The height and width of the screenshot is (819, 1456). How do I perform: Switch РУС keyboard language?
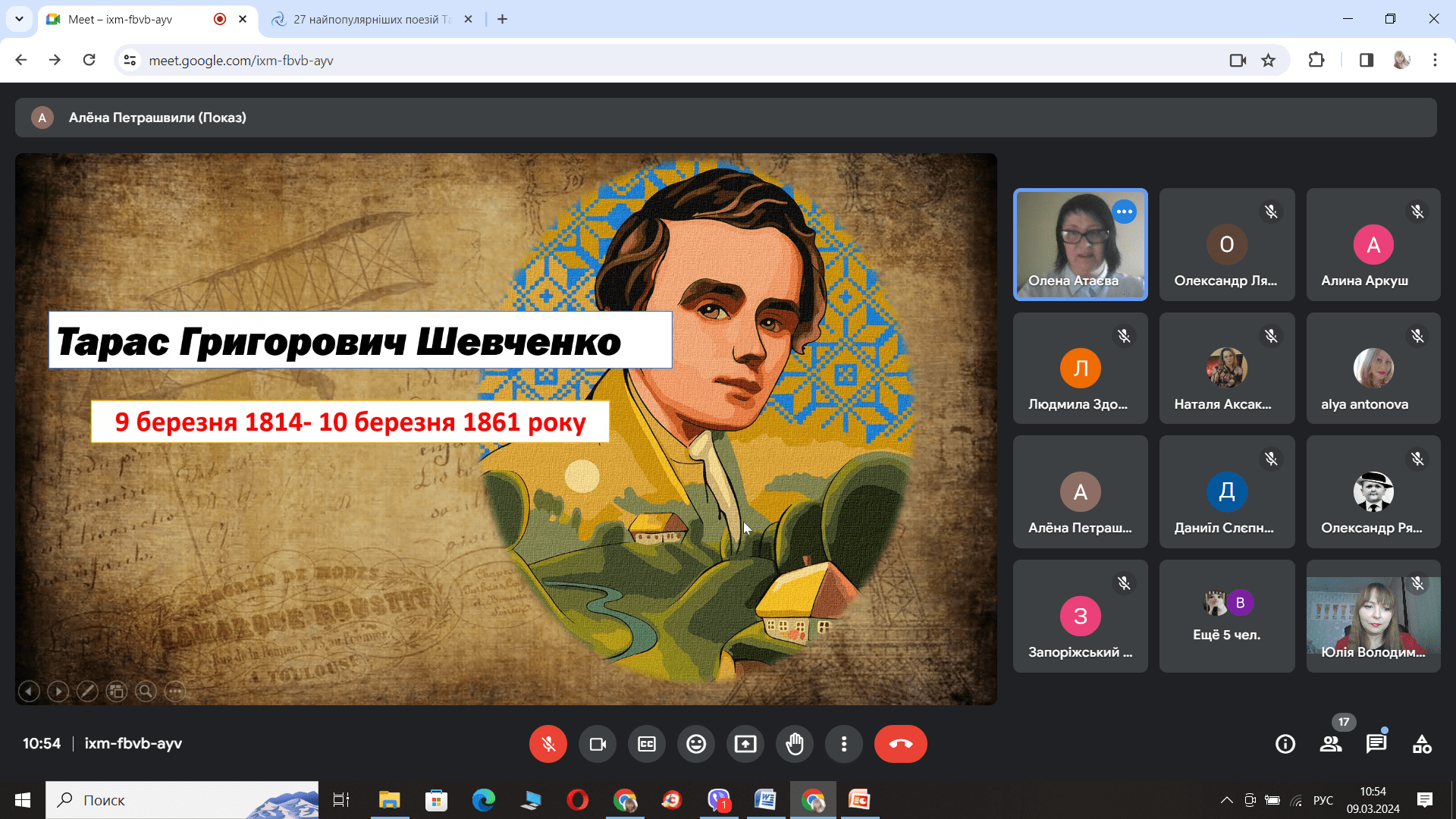tap(1323, 800)
